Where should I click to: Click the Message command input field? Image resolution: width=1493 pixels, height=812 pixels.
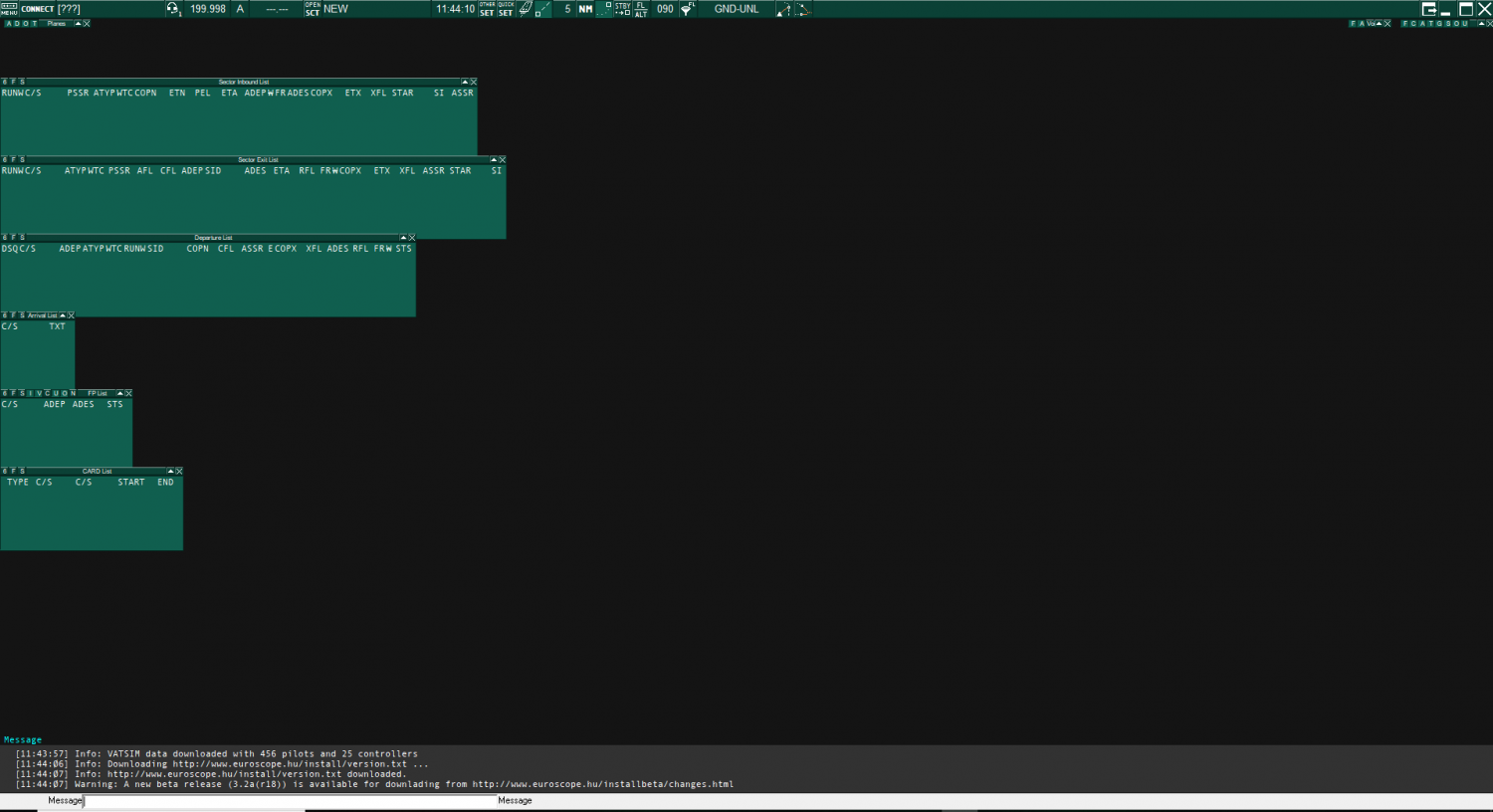(289, 801)
